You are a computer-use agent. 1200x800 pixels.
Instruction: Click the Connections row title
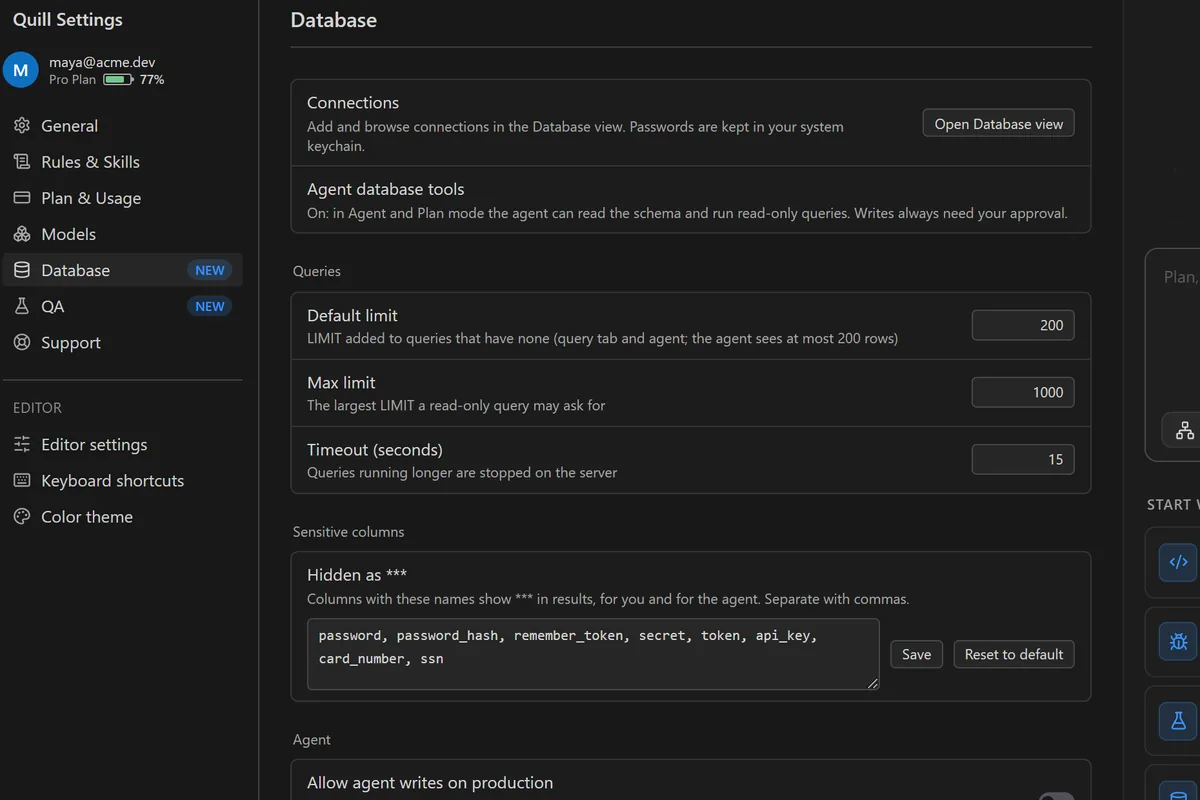pyautogui.click(x=353, y=102)
